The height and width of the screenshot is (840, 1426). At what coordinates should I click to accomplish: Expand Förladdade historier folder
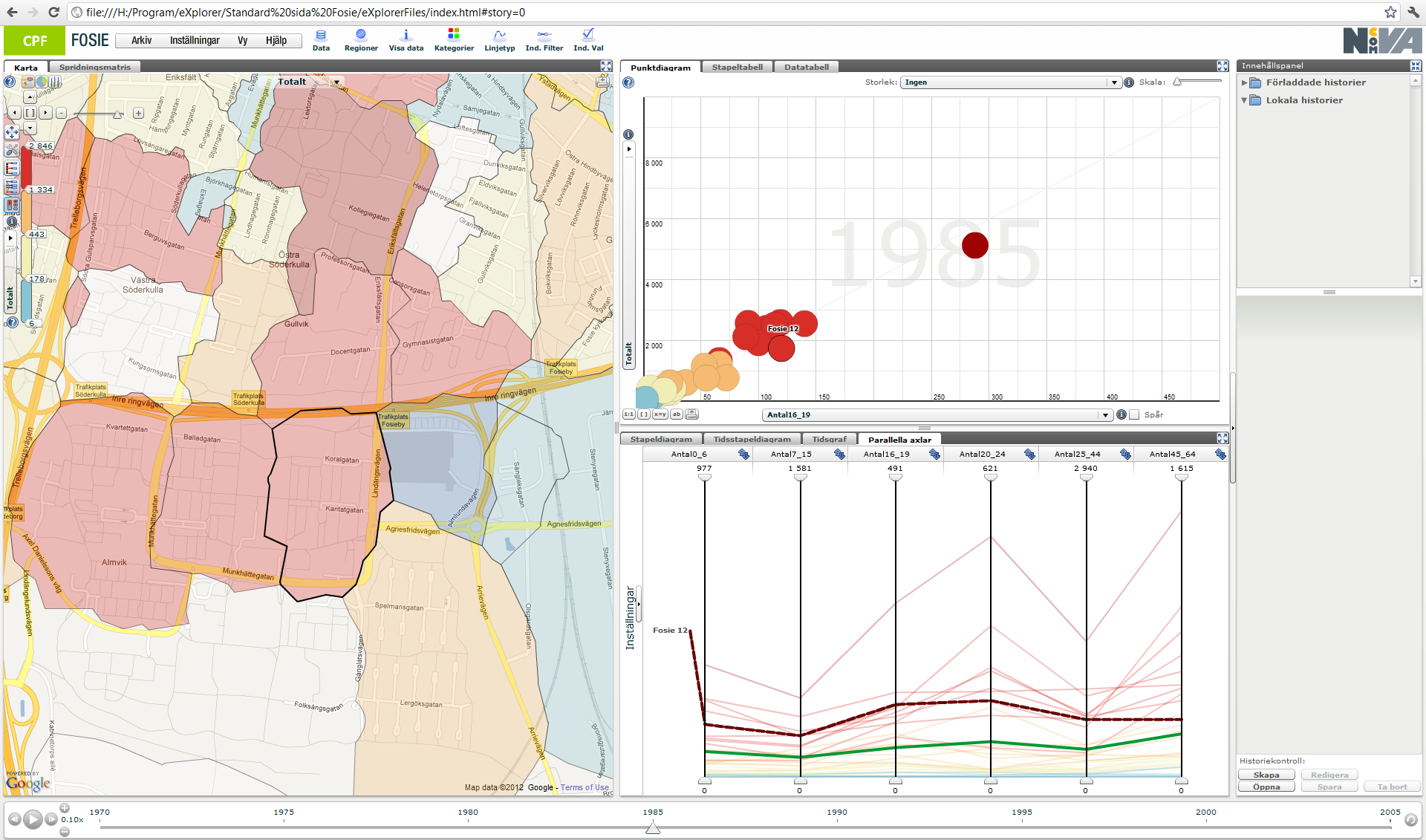[x=1244, y=82]
